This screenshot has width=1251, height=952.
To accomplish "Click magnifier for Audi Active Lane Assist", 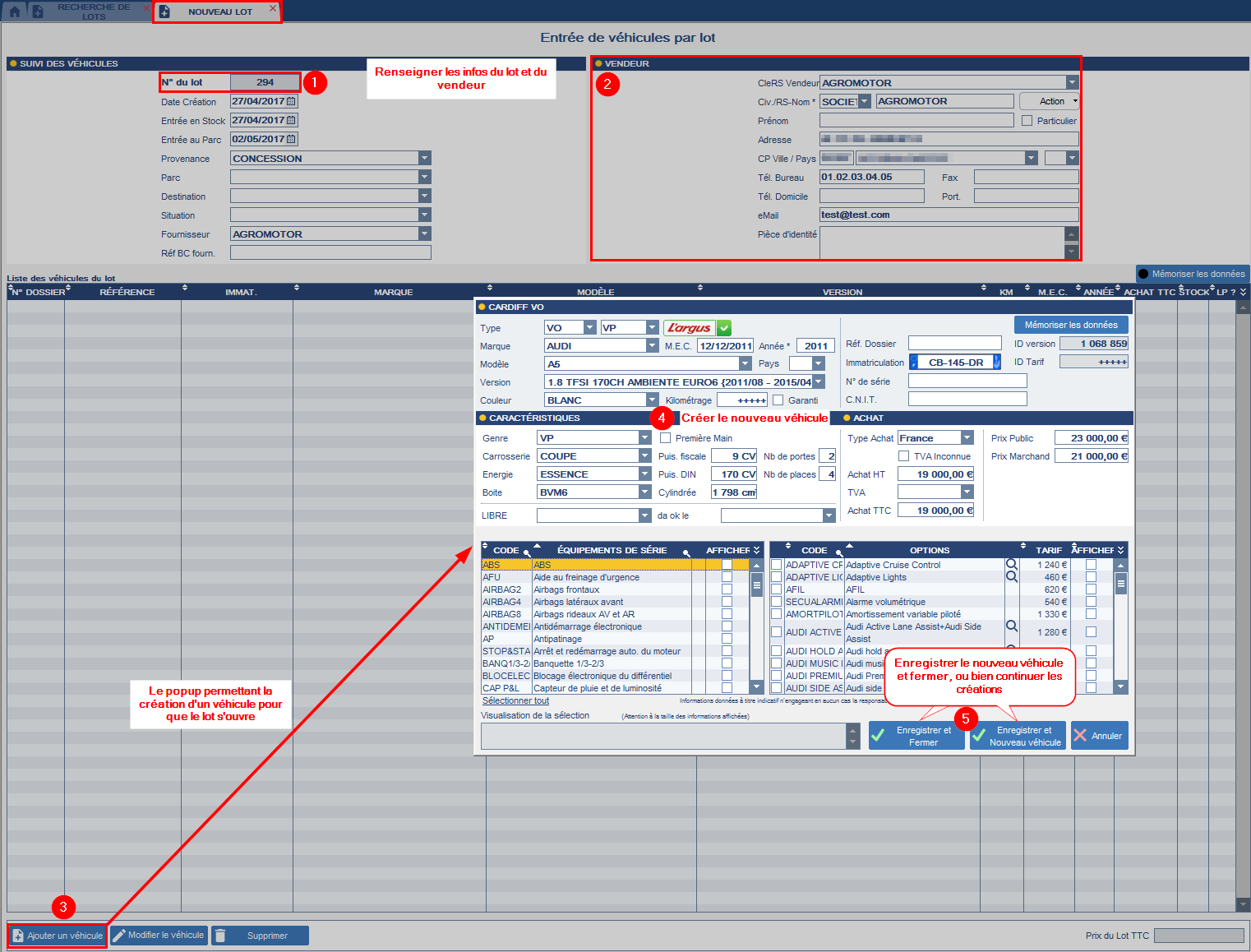I will tap(1012, 626).
